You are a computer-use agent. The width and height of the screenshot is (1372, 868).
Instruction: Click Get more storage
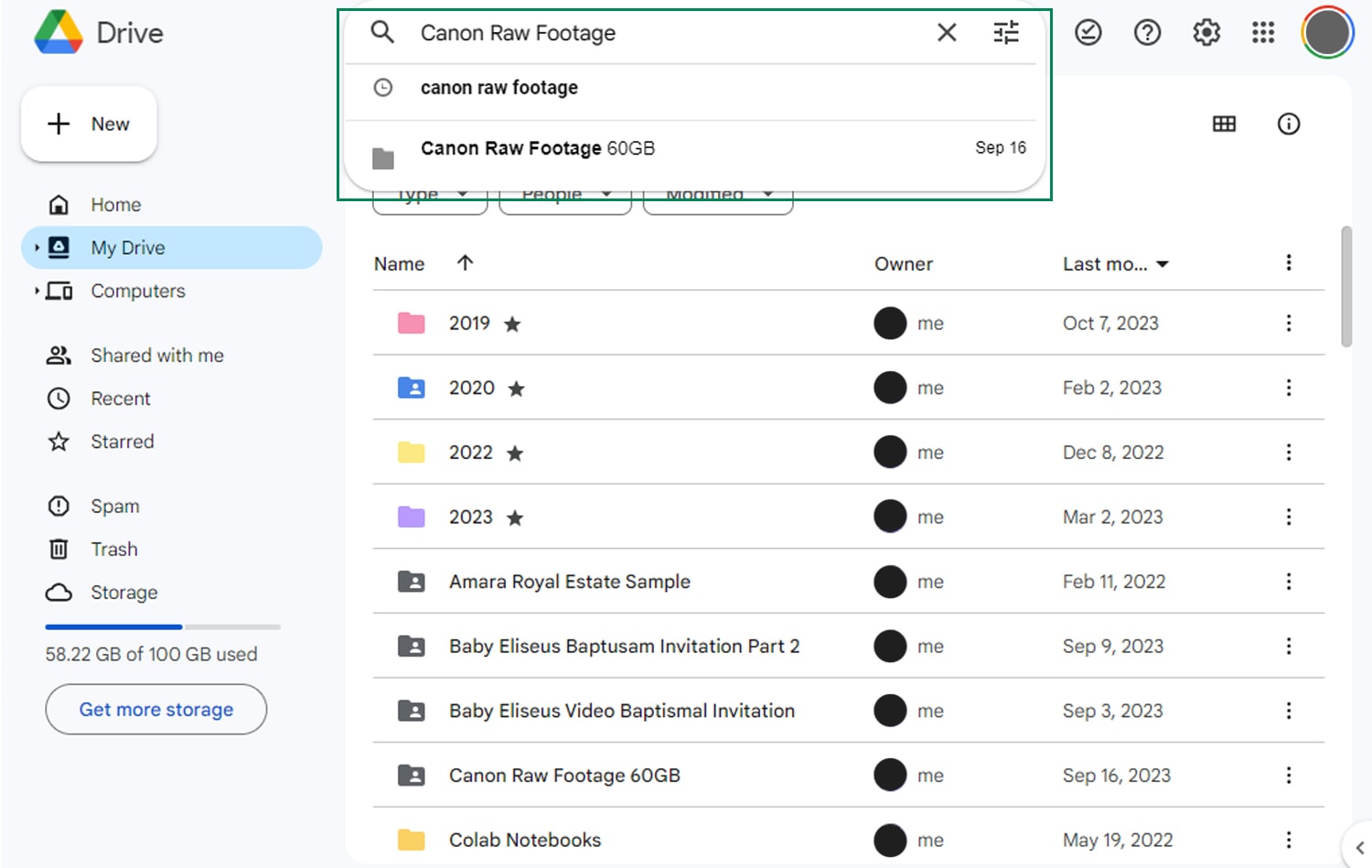coord(155,709)
